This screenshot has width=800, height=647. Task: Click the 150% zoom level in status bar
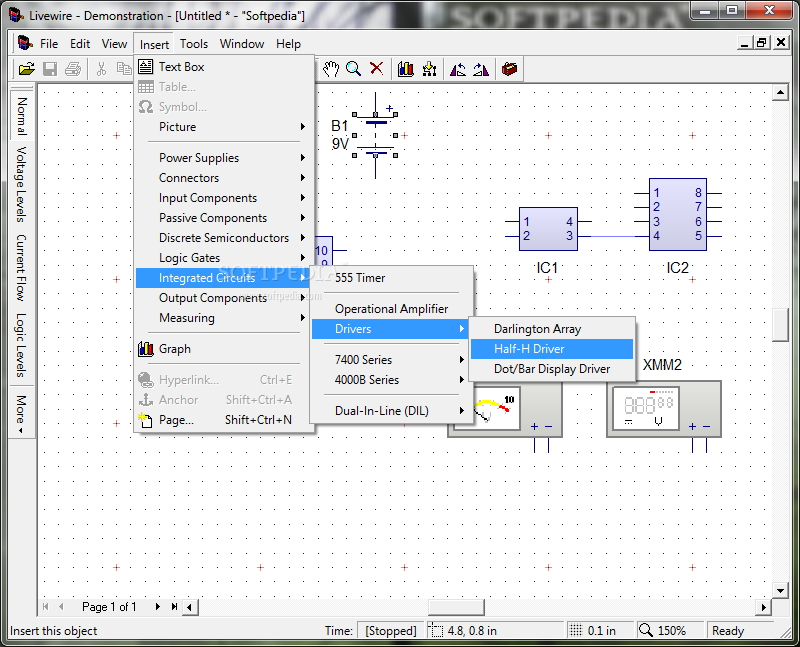click(671, 631)
